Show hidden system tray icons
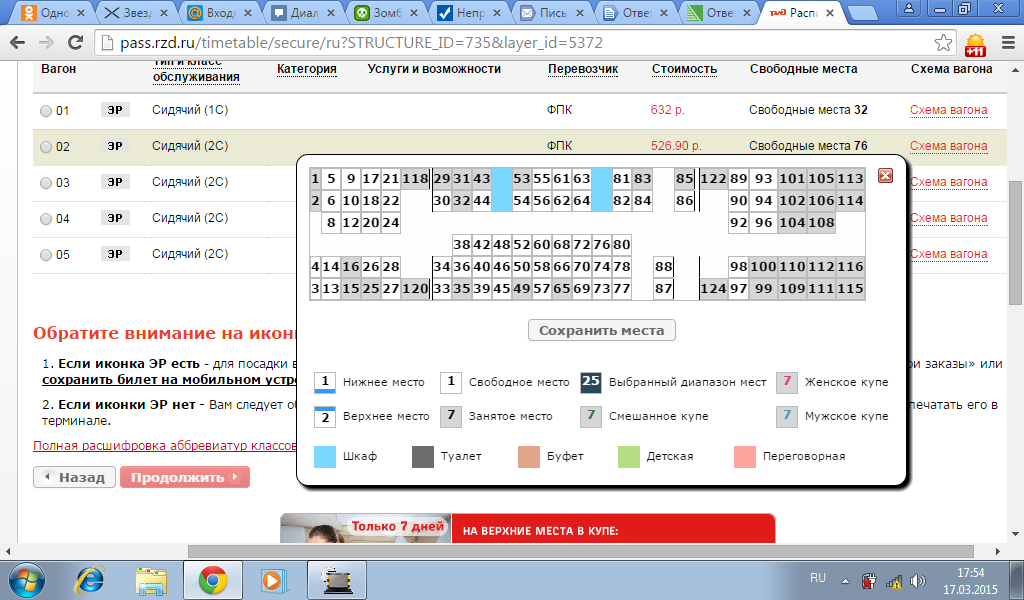Screen dimensions: 1024x600 [845, 580]
